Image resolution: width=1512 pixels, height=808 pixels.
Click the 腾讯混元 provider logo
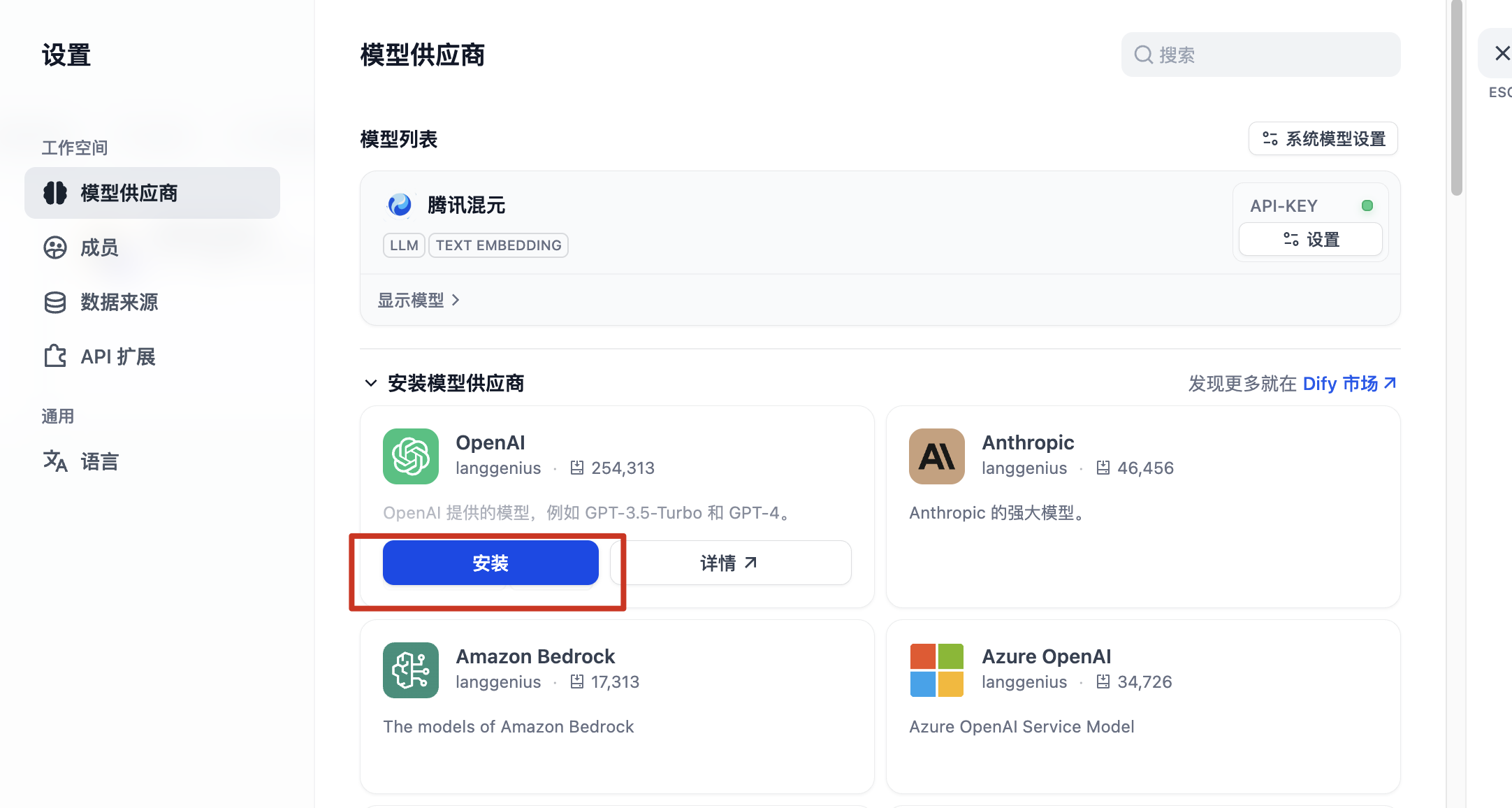point(400,205)
